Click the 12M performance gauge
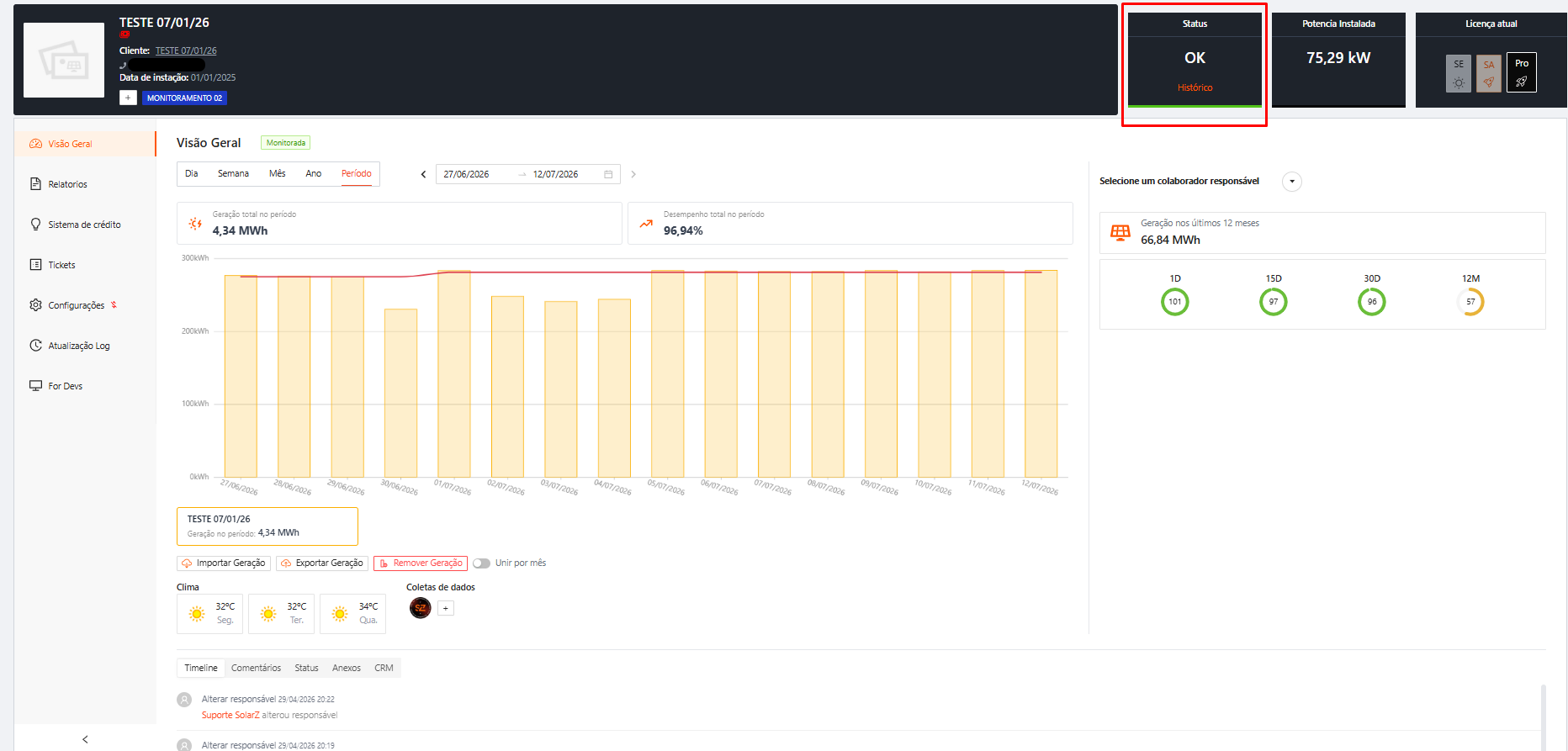 pyautogui.click(x=1470, y=302)
